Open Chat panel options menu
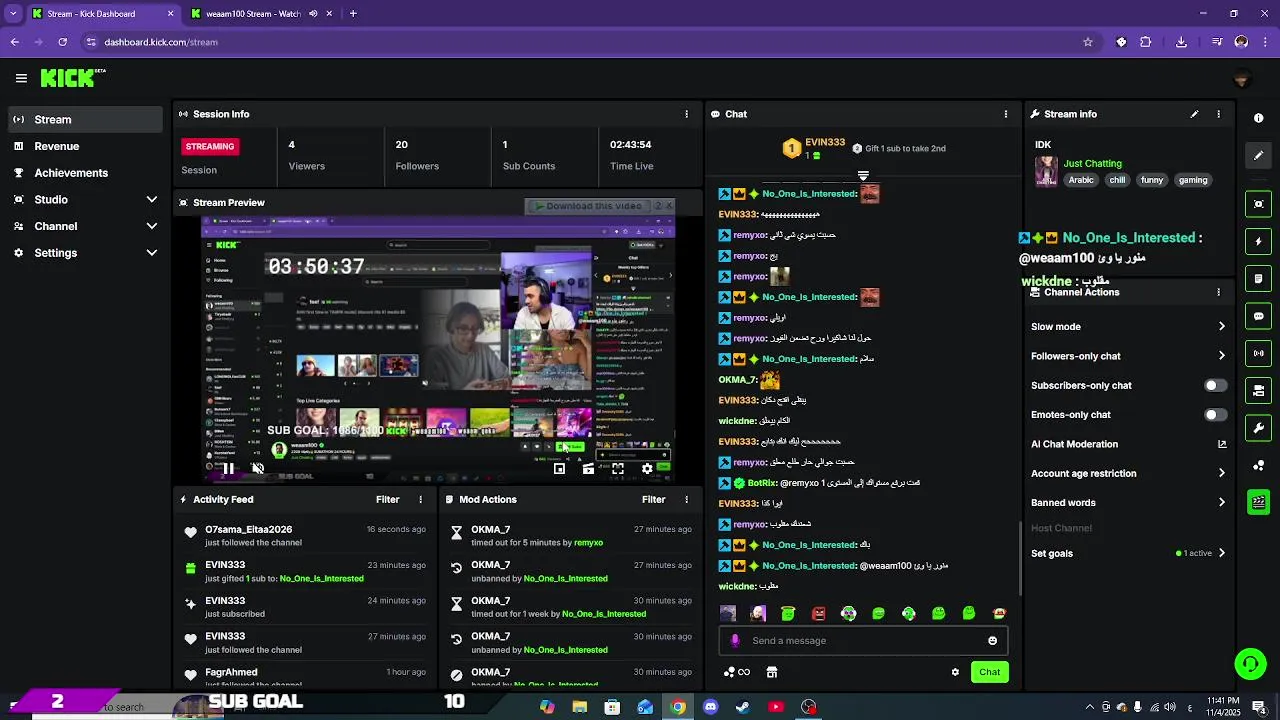This screenshot has height=720, width=1280. pyautogui.click(x=1006, y=114)
